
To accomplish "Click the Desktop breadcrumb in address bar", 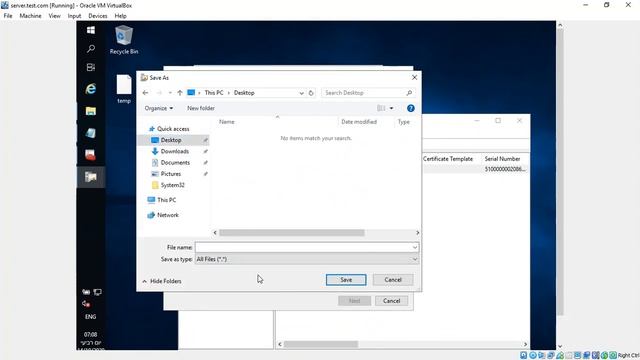I will click(244, 93).
